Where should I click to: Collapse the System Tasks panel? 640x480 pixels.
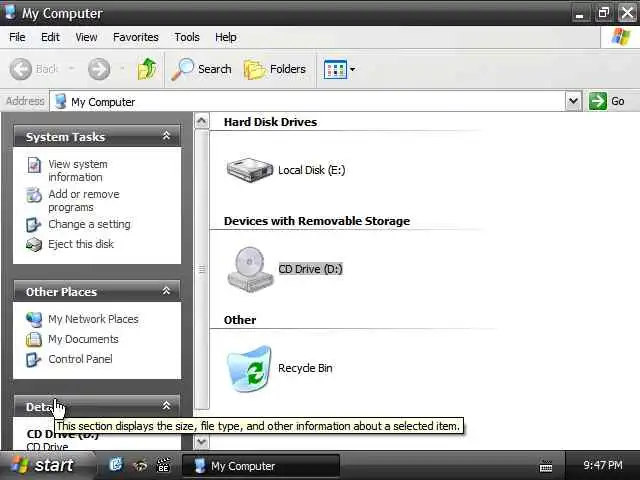(x=166, y=136)
